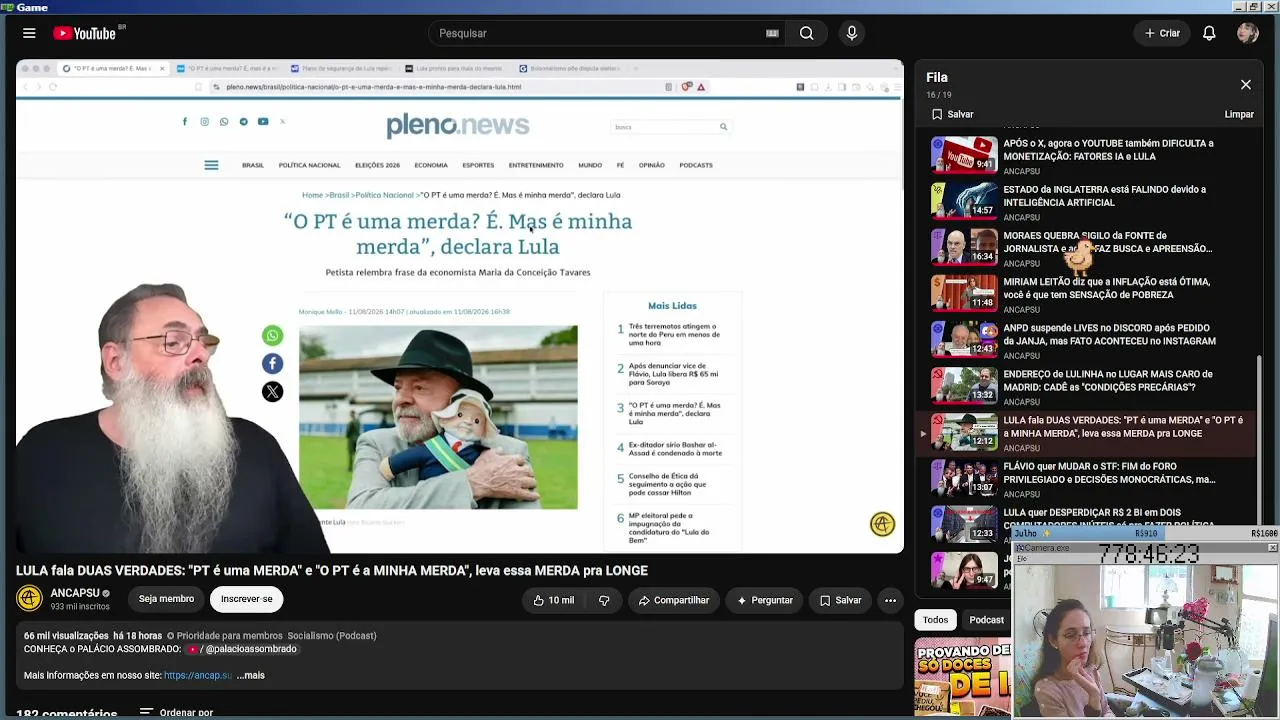
Task: Select current queue item LULA fala DUAS VERDADES
Action: [1085, 433]
